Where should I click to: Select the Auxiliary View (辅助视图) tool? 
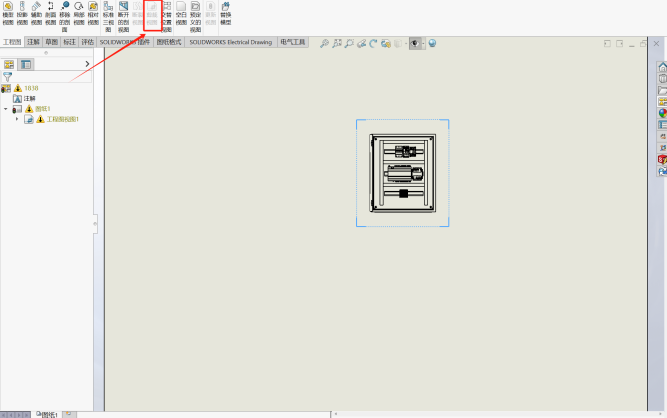click(36, 13)
